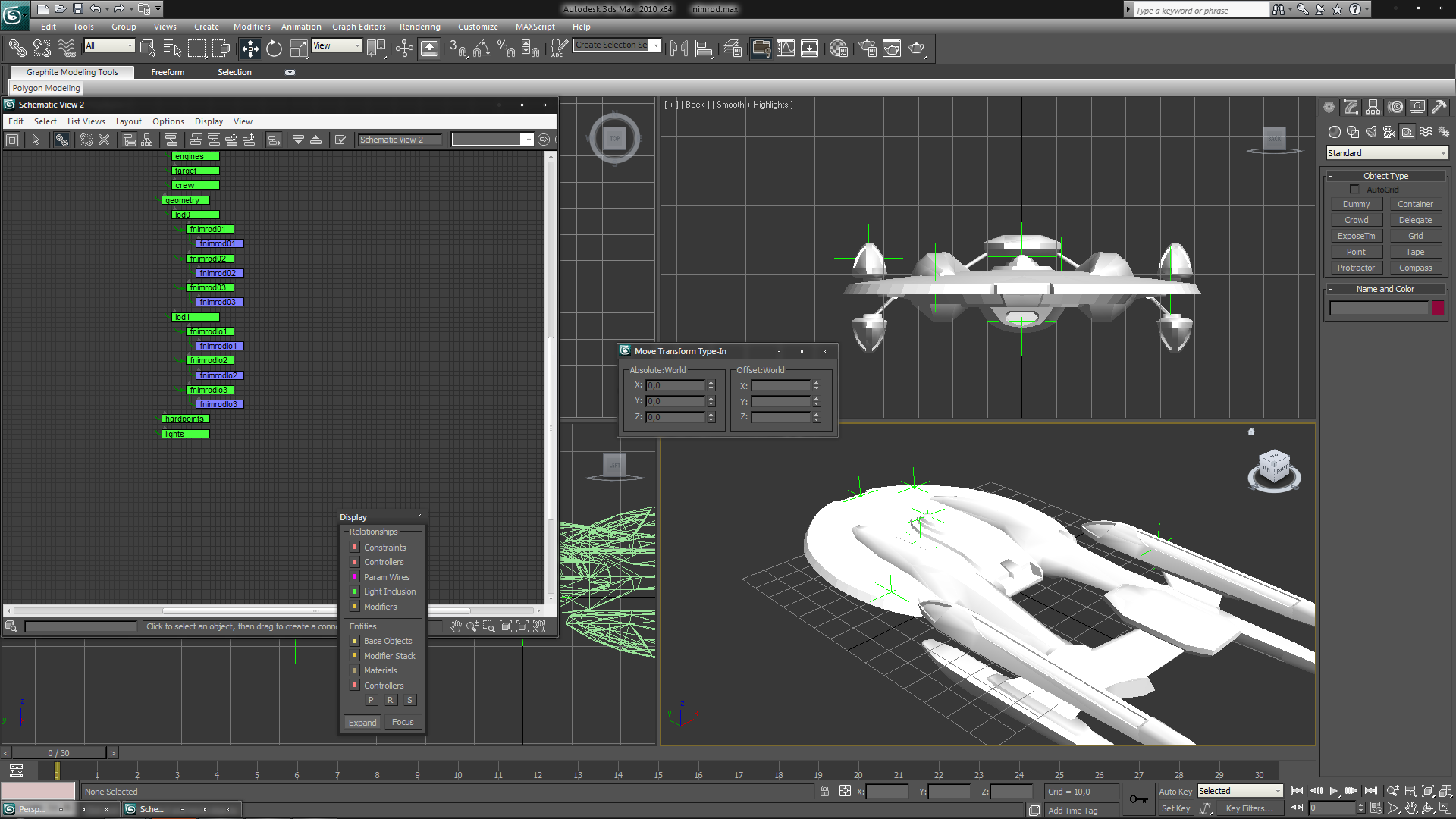Image resolution: width=1456 pixels, height=819 pixels.
Task: Collapse the Name and Color rollout
Action: click(x=1385, y=289)
